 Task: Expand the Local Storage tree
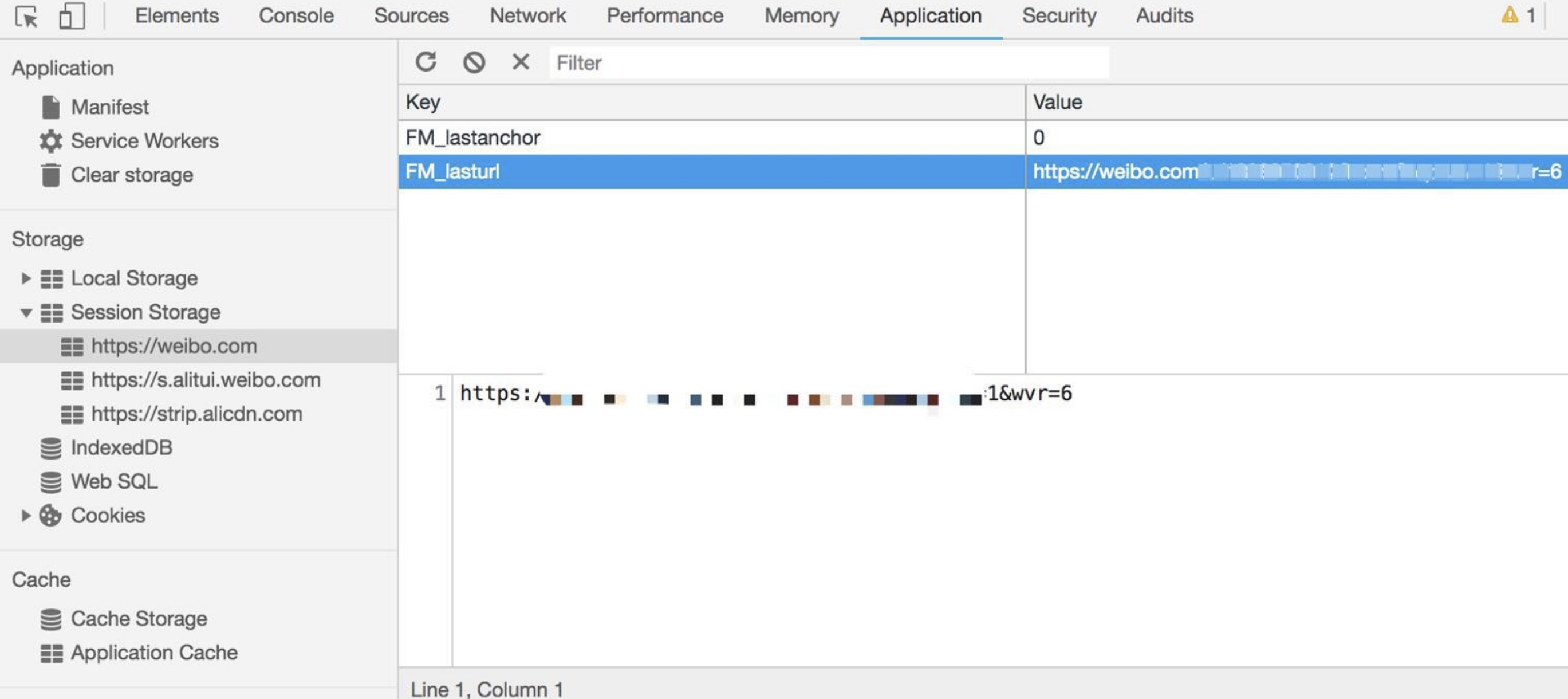point(26,279)
